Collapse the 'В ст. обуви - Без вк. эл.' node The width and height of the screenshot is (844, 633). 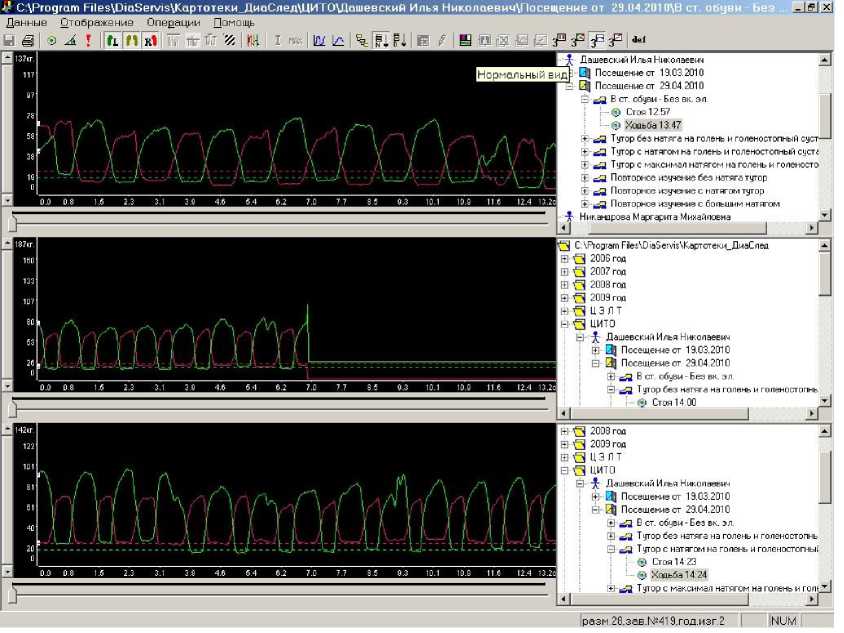coord(585,100)
